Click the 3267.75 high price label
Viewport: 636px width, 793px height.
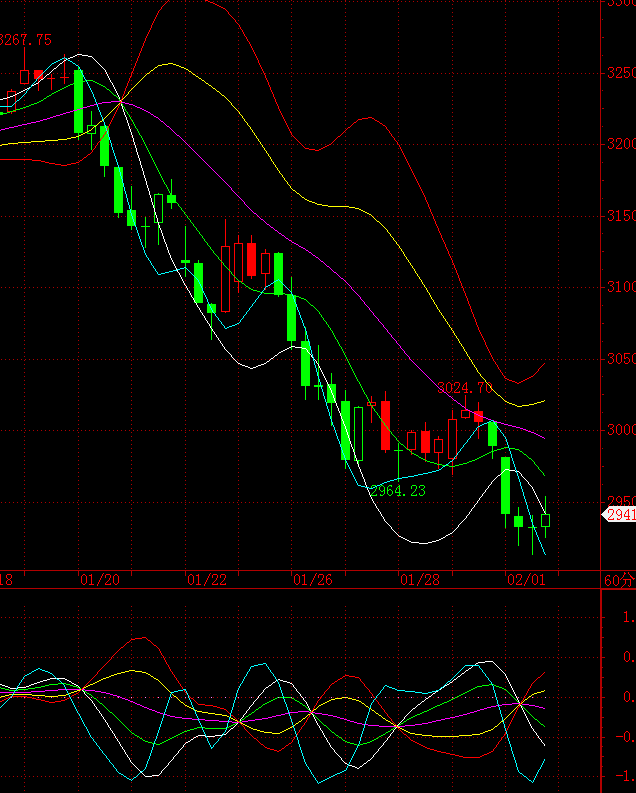pyautogui.click(x=25, y=40)
